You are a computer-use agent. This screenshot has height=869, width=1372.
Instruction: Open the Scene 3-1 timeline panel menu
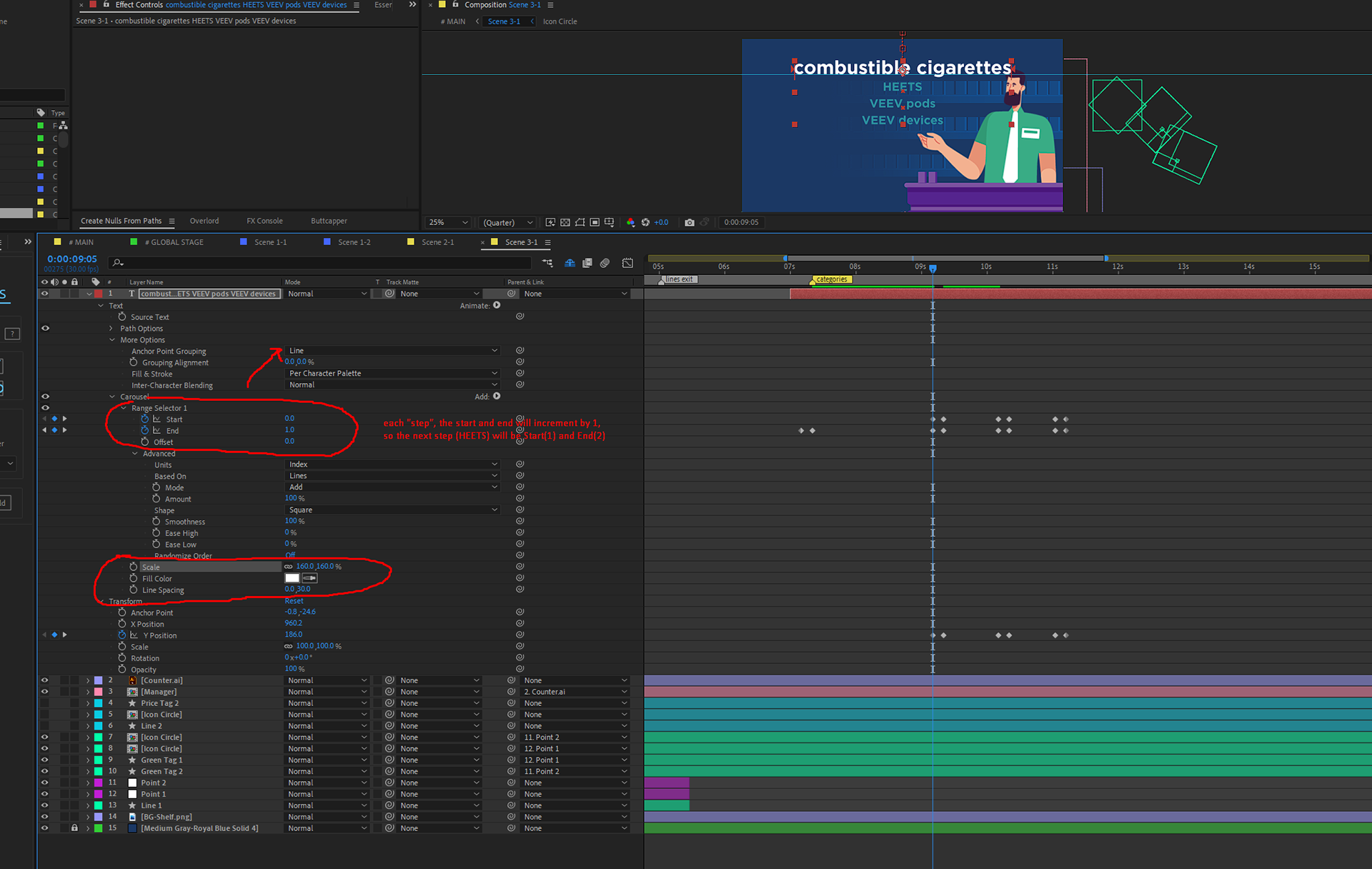tap(547, 242)
